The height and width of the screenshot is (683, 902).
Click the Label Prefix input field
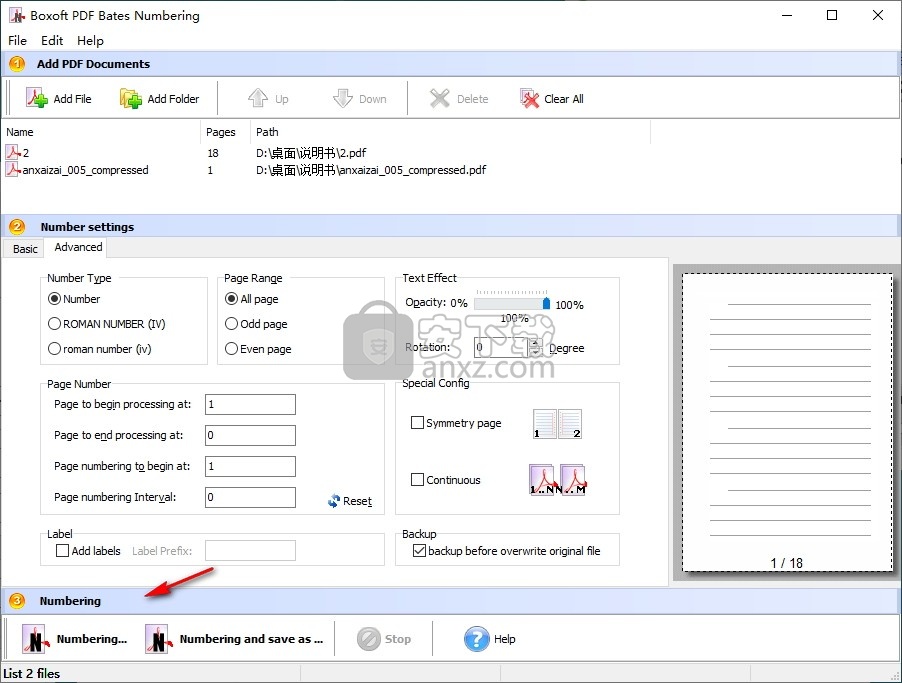click(x=250, y=551)
